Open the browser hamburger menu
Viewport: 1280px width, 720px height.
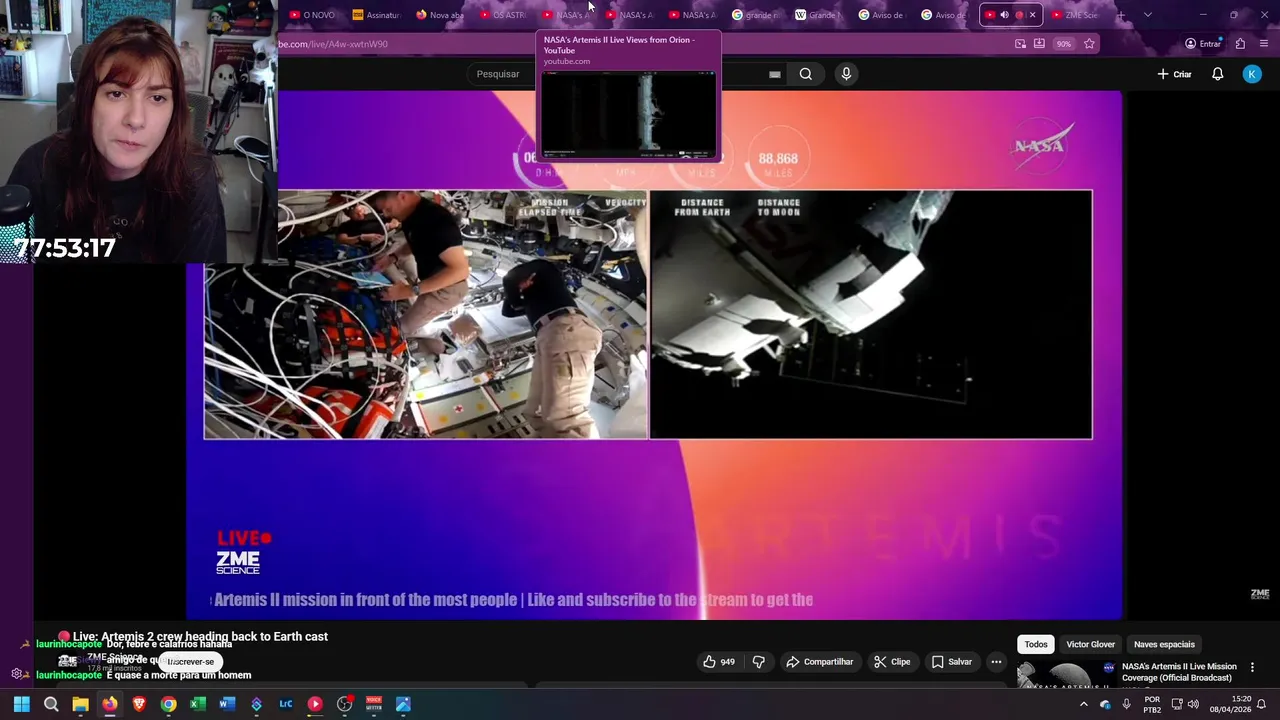click(x=1264, y=44)
